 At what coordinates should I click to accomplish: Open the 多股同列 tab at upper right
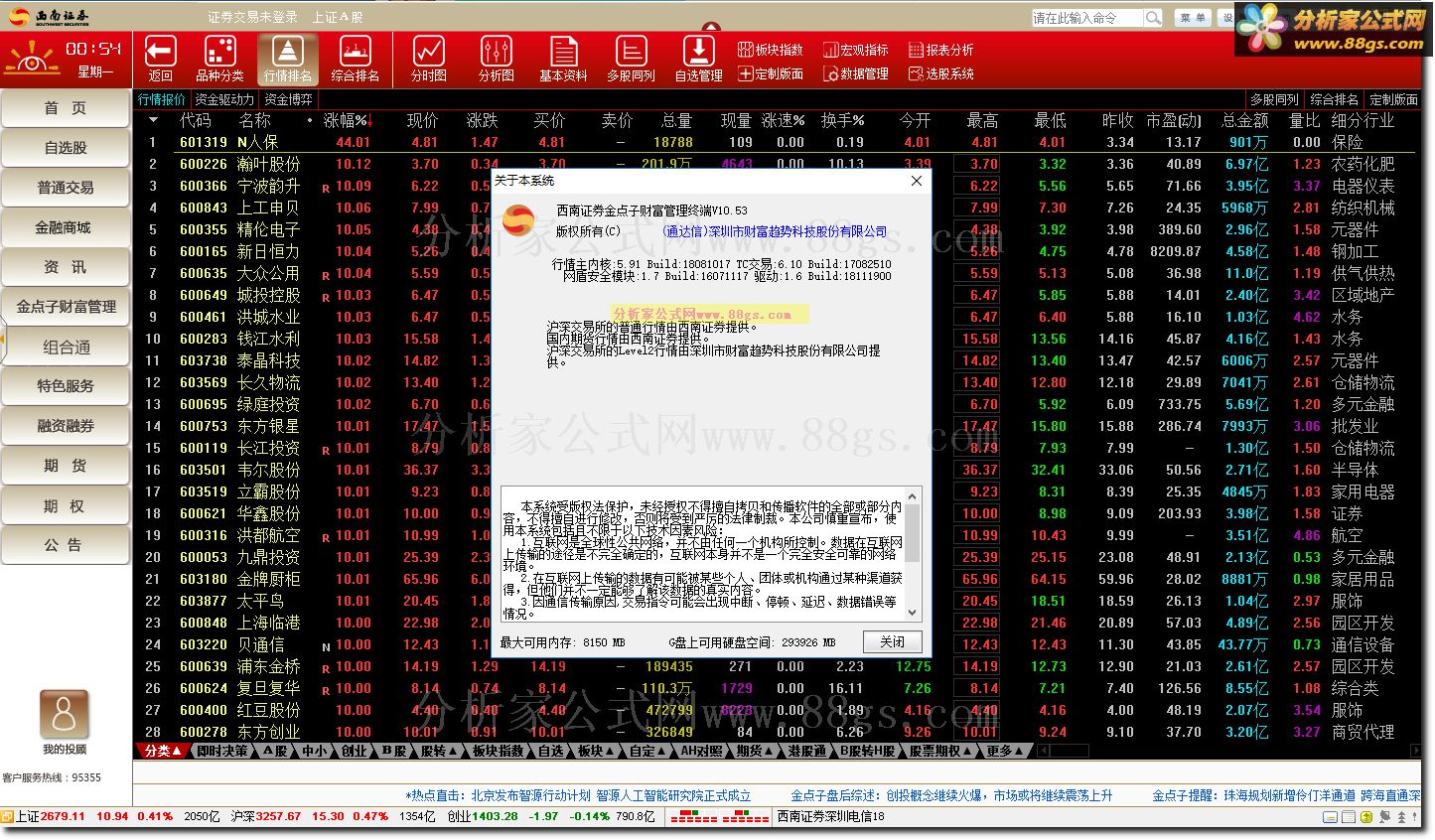1275,99
